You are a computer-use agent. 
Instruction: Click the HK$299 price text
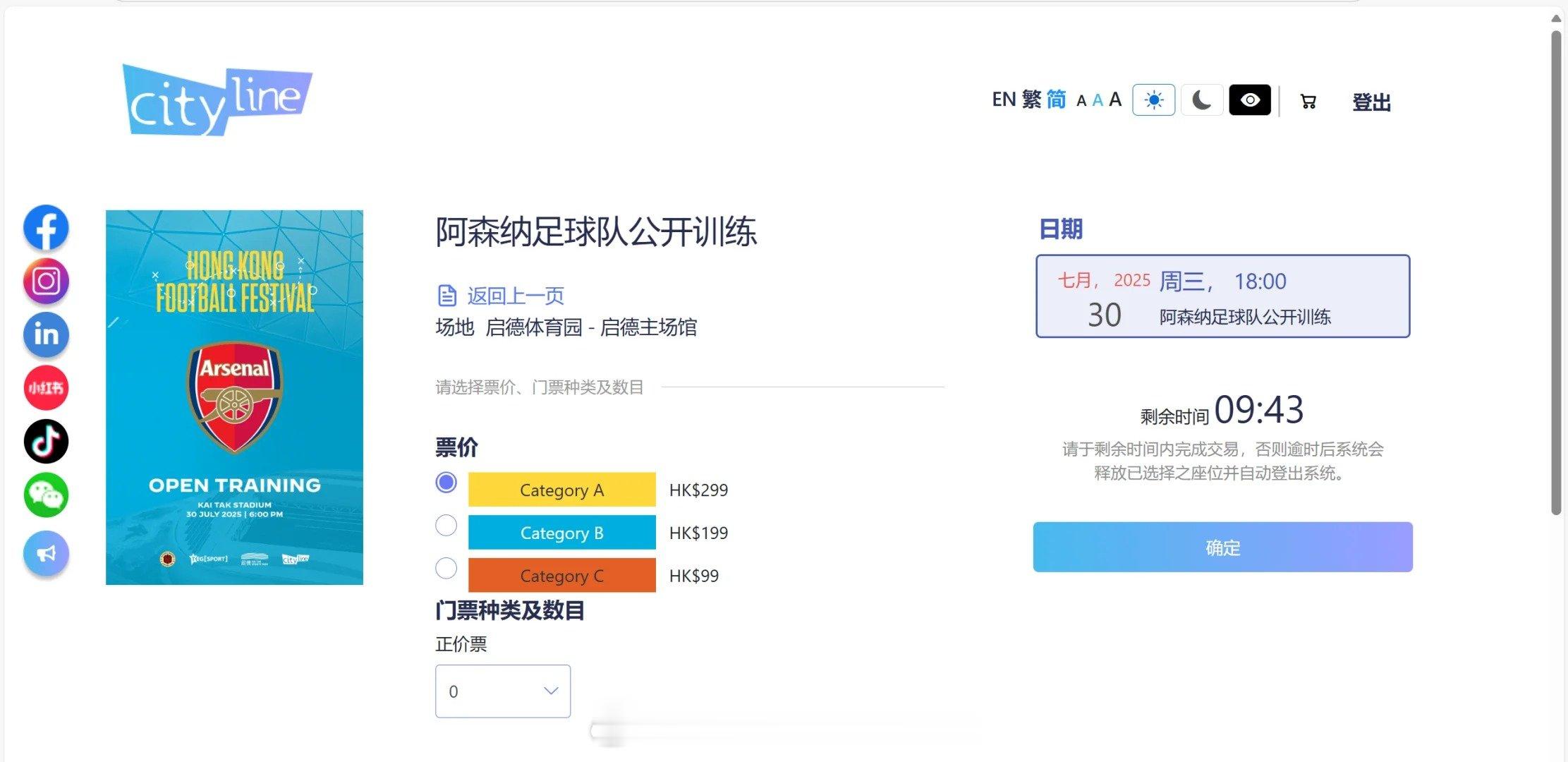[x=698, y=490]
